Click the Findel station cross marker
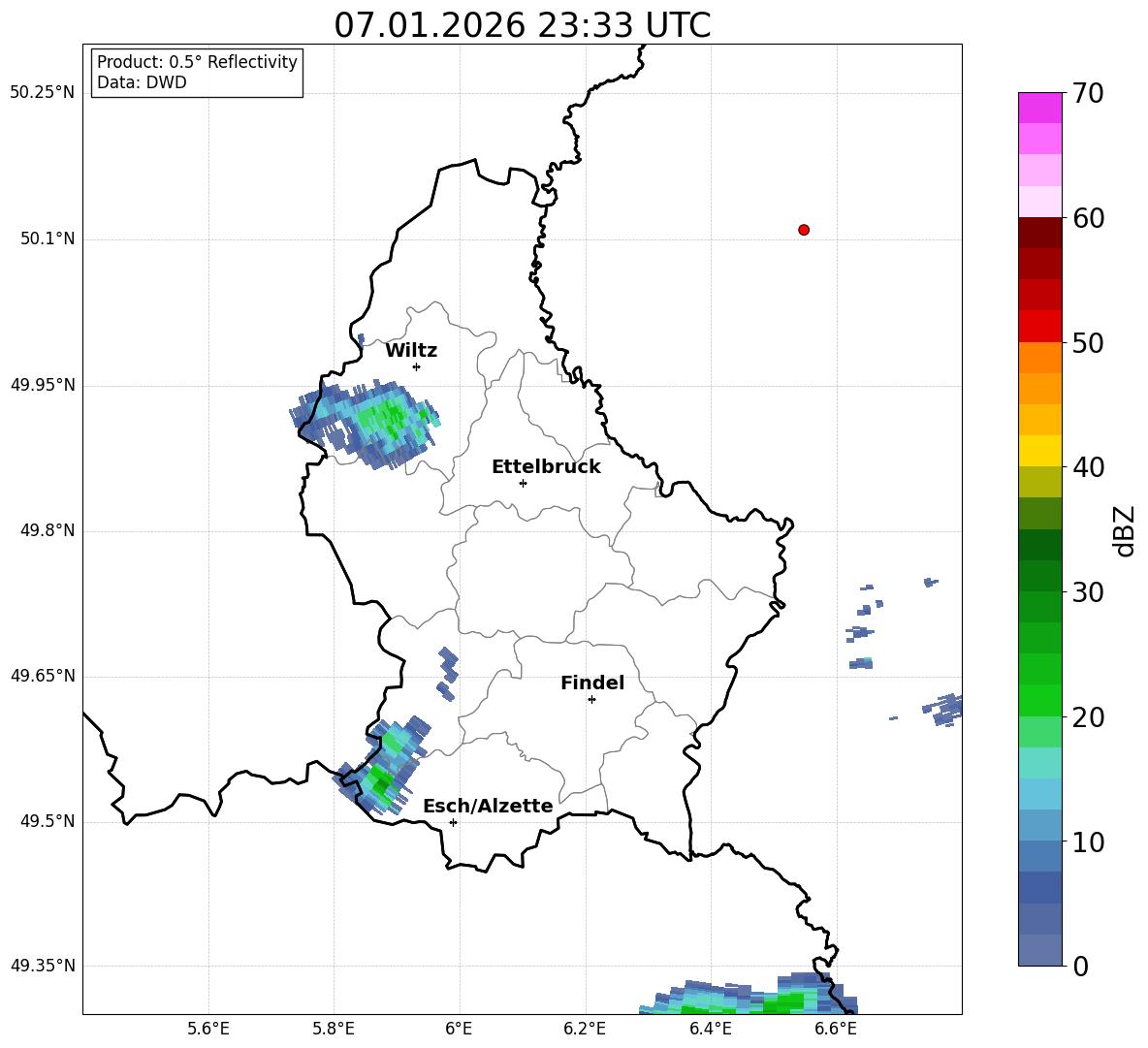The width and height of the screenshot is (1148, 1048). pyautogui.click(x=591, y=700)
